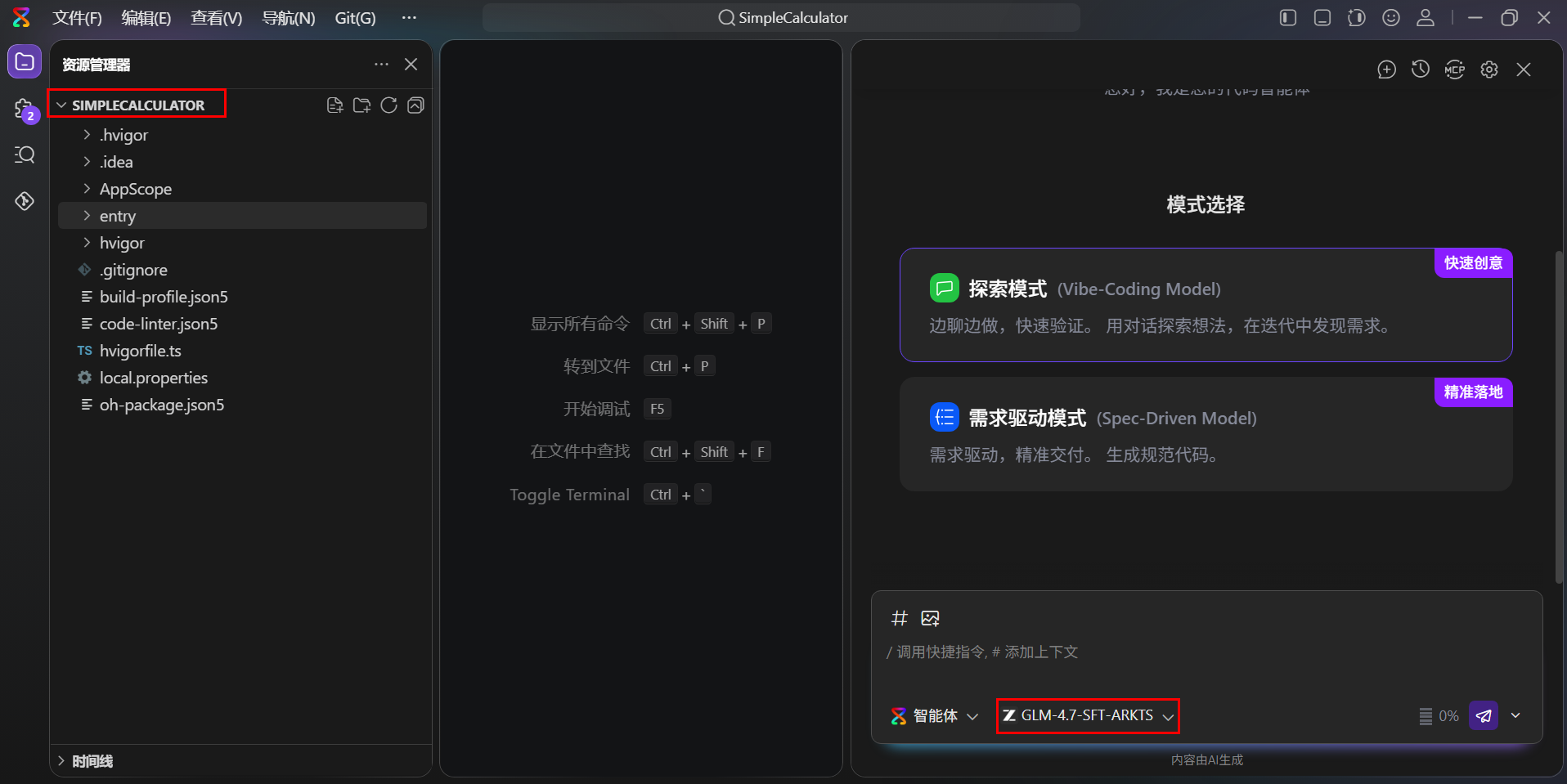Click the 需求驱动模式 blue list icon
The width and height of the screenshot is (1567, 784).
(x=944, y=417)
